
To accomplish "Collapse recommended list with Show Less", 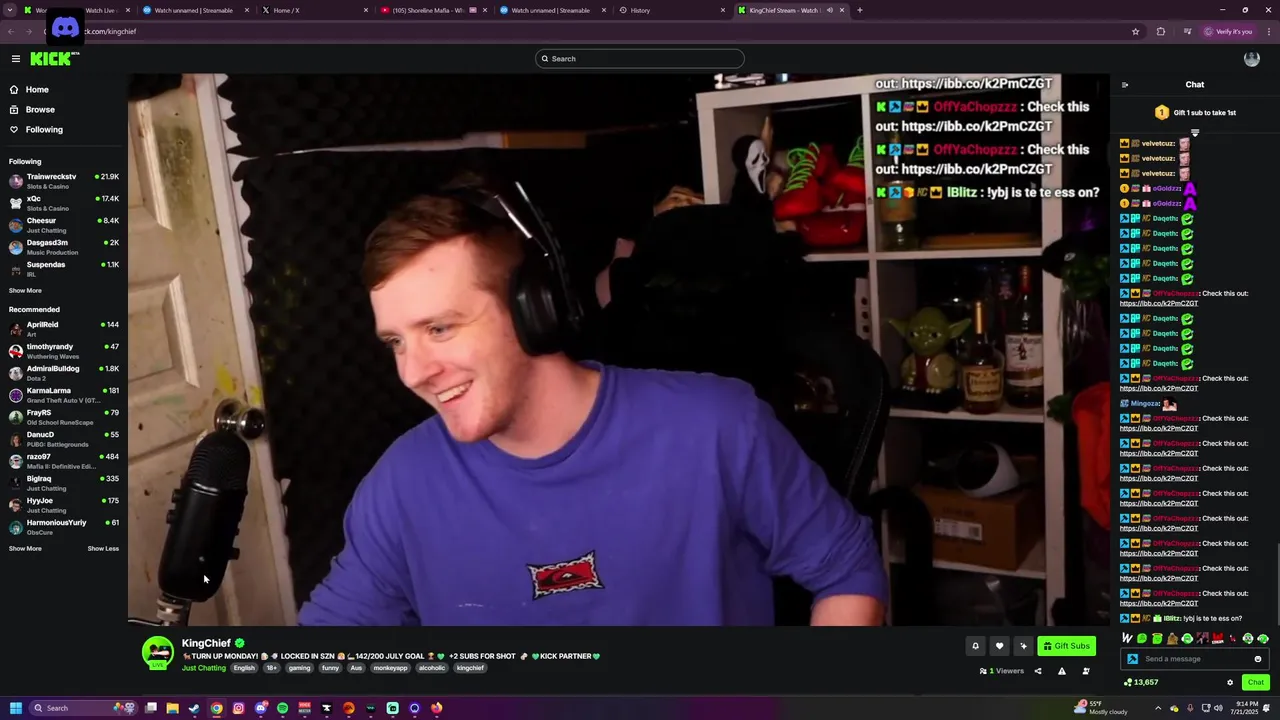I will tap(103, 548).
